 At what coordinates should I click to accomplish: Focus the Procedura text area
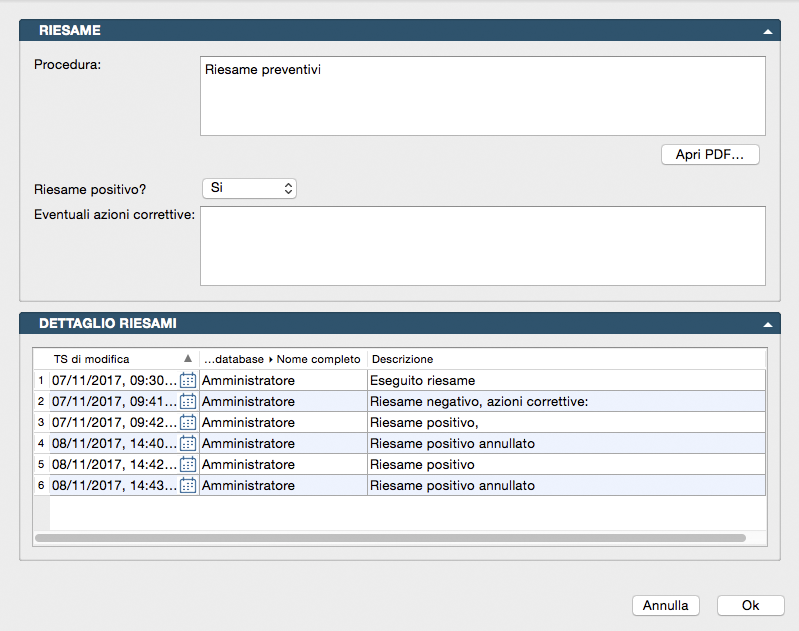pyautogui.click(x=482, y=96)
